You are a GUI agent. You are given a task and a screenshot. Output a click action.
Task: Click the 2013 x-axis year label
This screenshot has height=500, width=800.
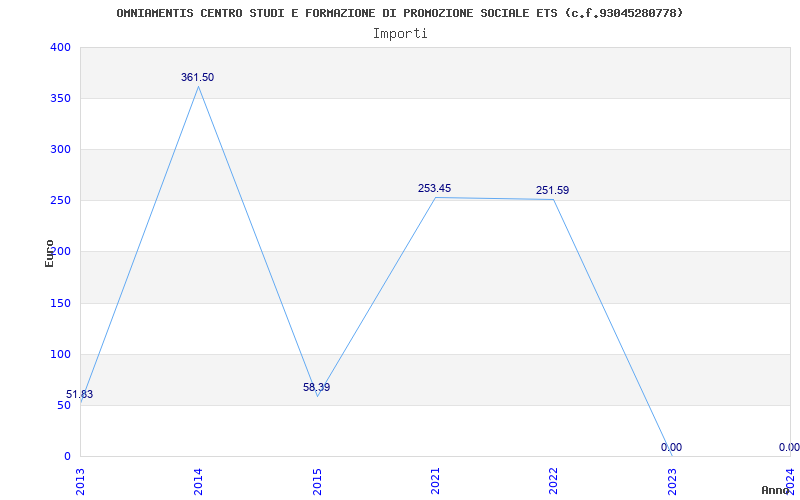coord(80,481)
